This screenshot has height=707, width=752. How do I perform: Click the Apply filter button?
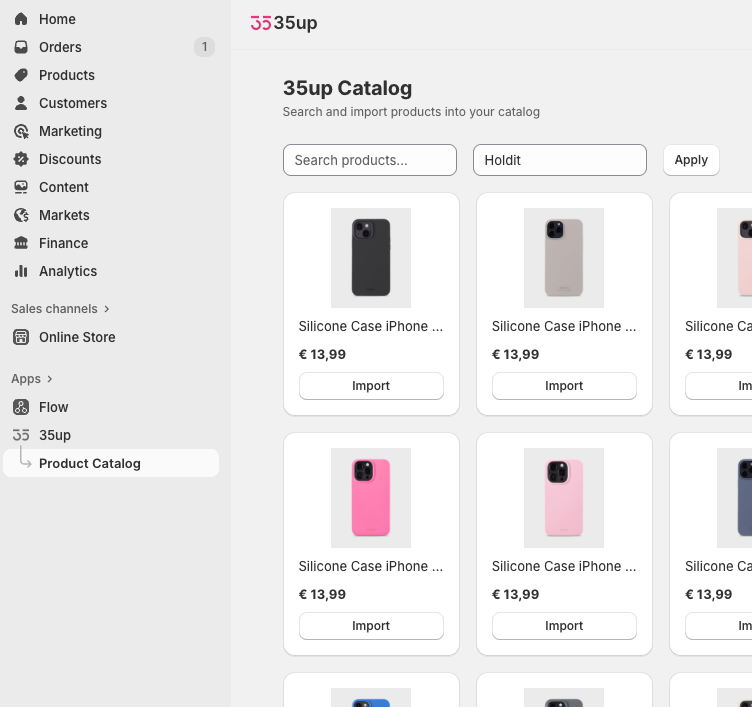pos(691,160)
